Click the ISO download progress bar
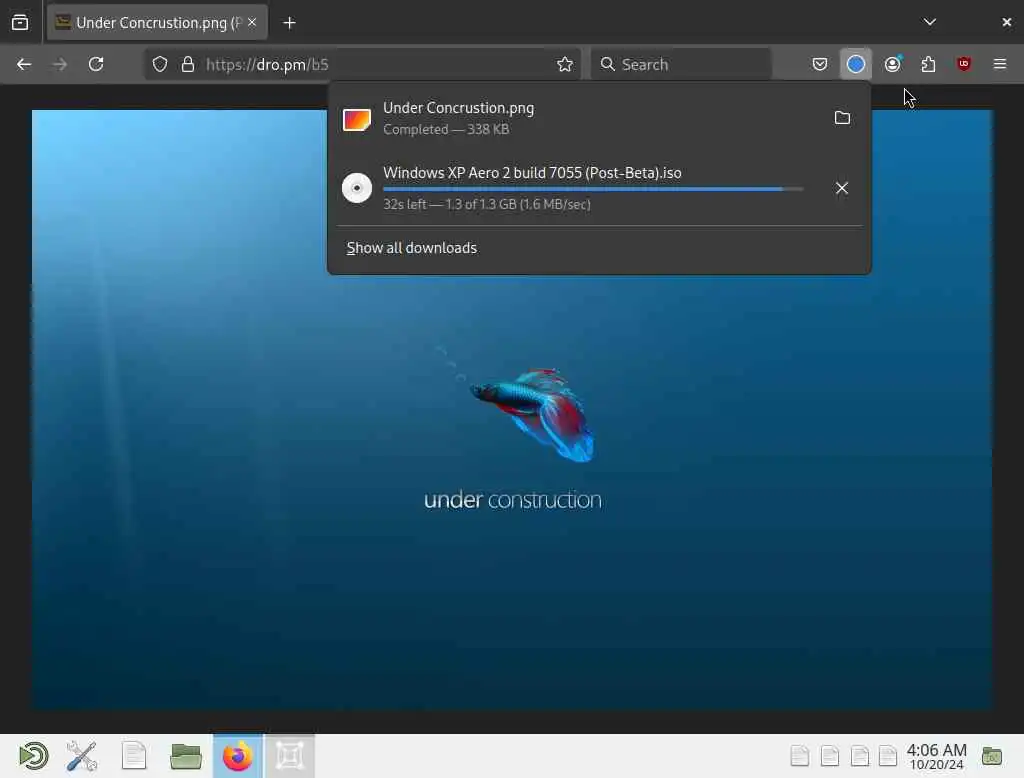The image size is (1024, 778). (593, 189)
